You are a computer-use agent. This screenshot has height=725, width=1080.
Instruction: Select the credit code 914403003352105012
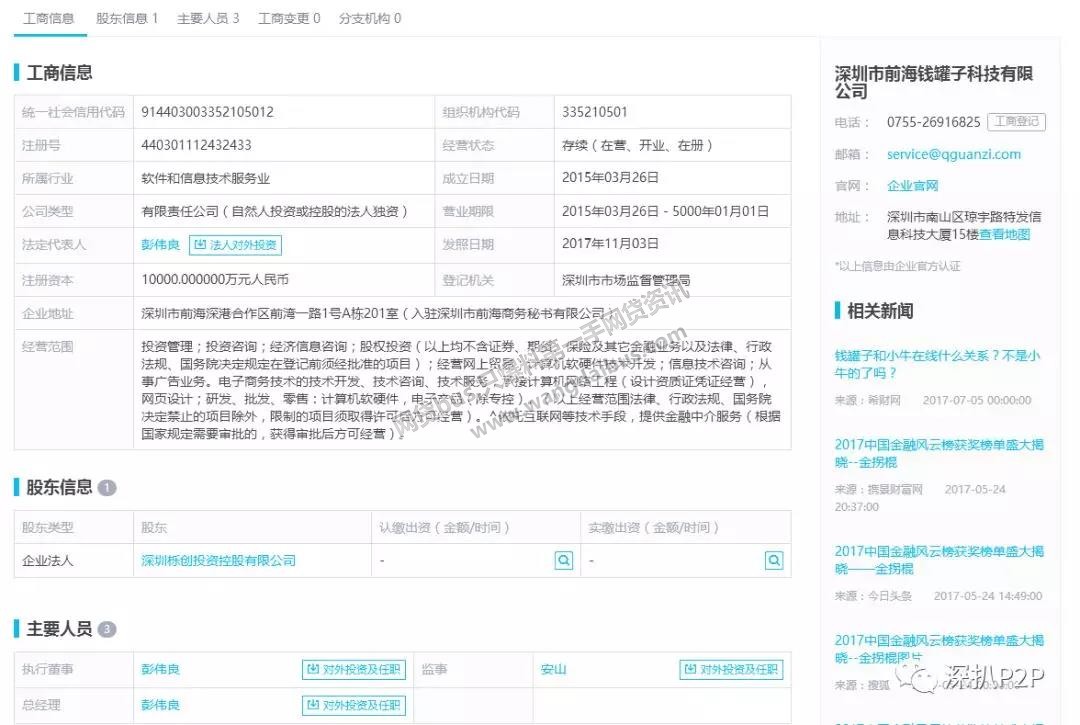click(207, 112)
